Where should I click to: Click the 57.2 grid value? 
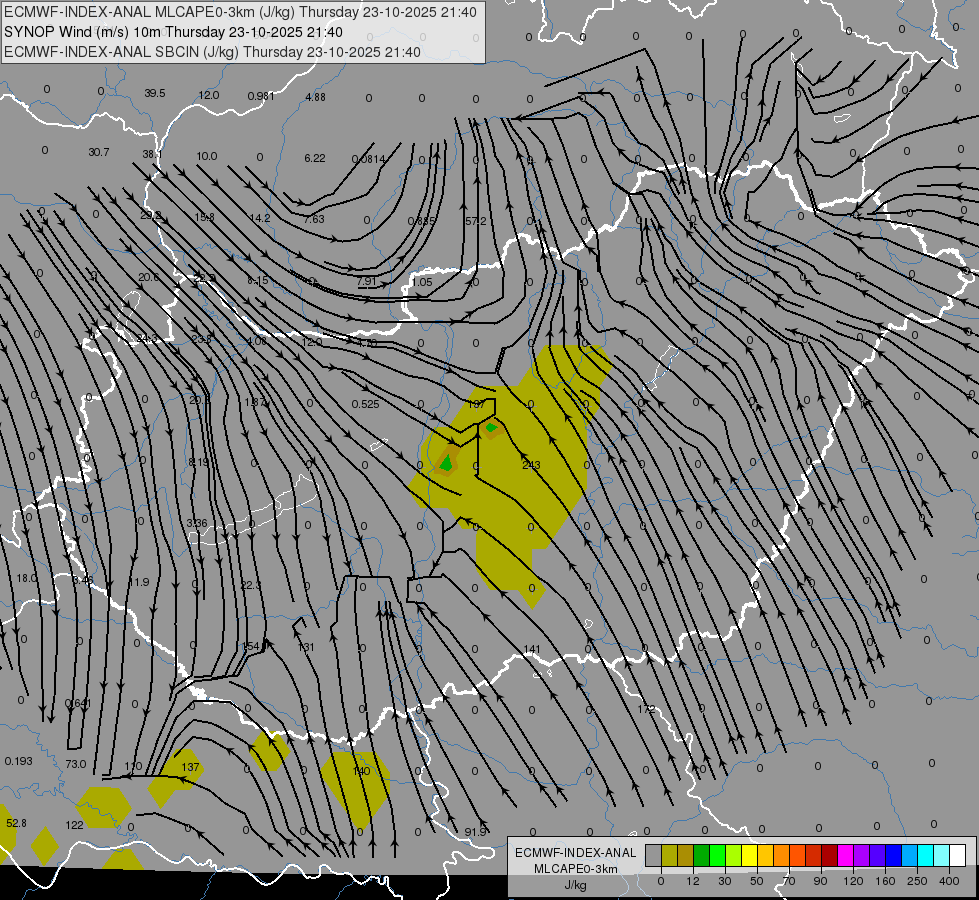coord(476,222)
